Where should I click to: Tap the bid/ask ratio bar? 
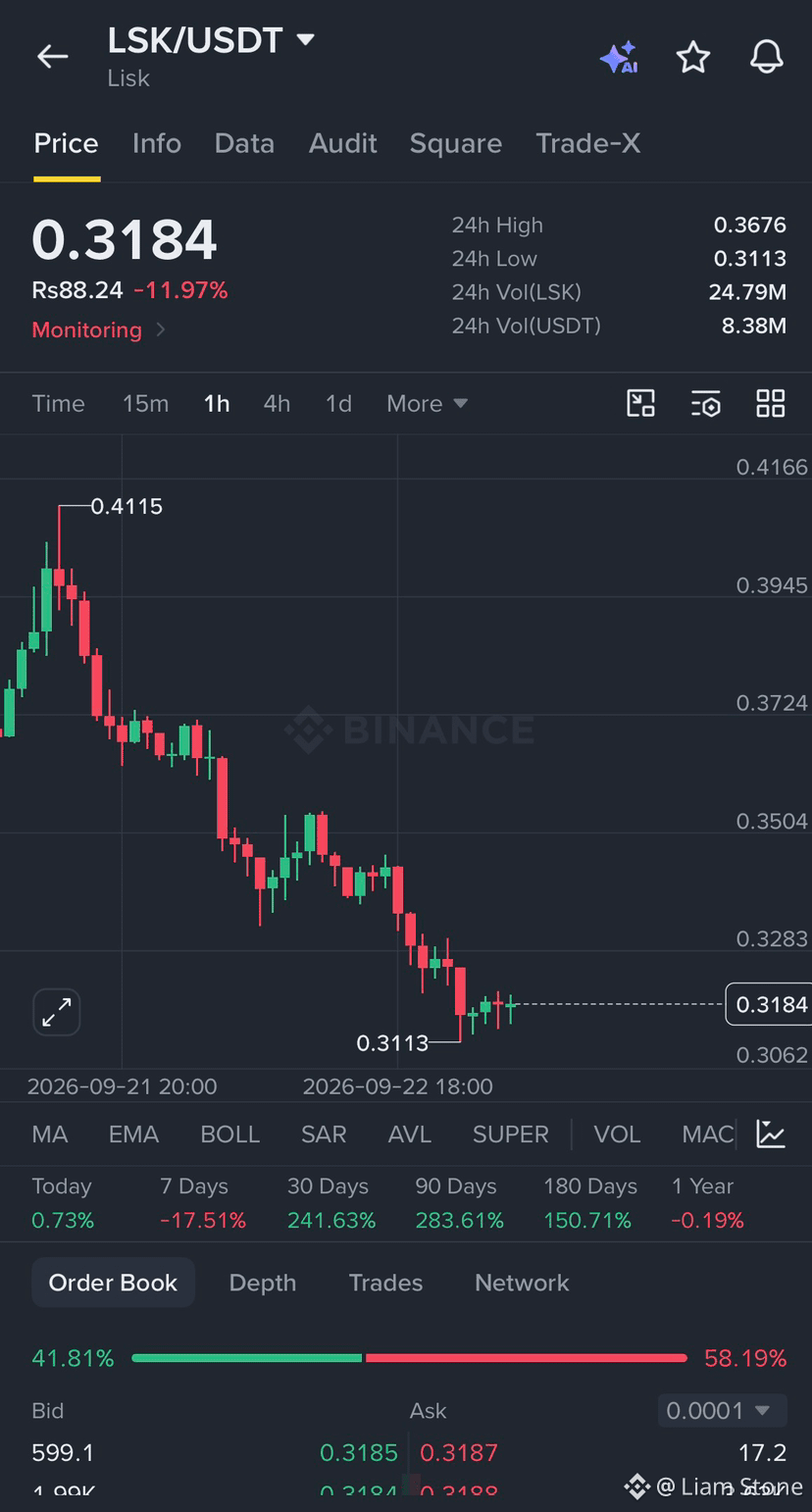point(409,1358)
